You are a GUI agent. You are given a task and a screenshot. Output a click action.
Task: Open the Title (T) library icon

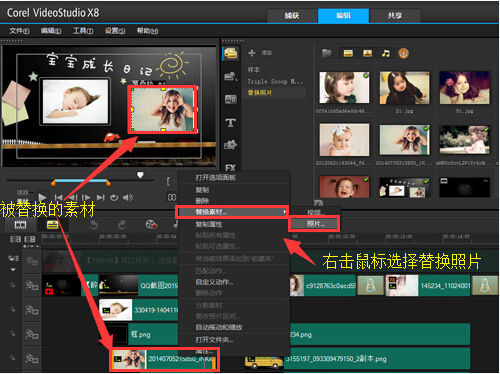tap(231, 123)
